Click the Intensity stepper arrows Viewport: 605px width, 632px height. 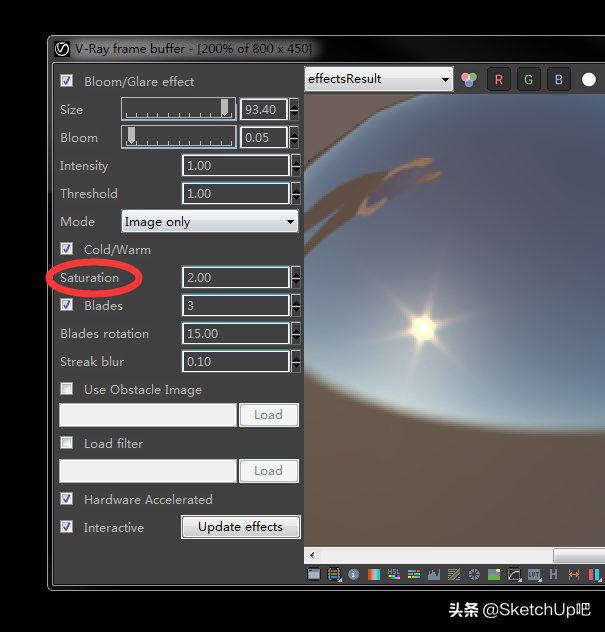(x=296, y=165)
